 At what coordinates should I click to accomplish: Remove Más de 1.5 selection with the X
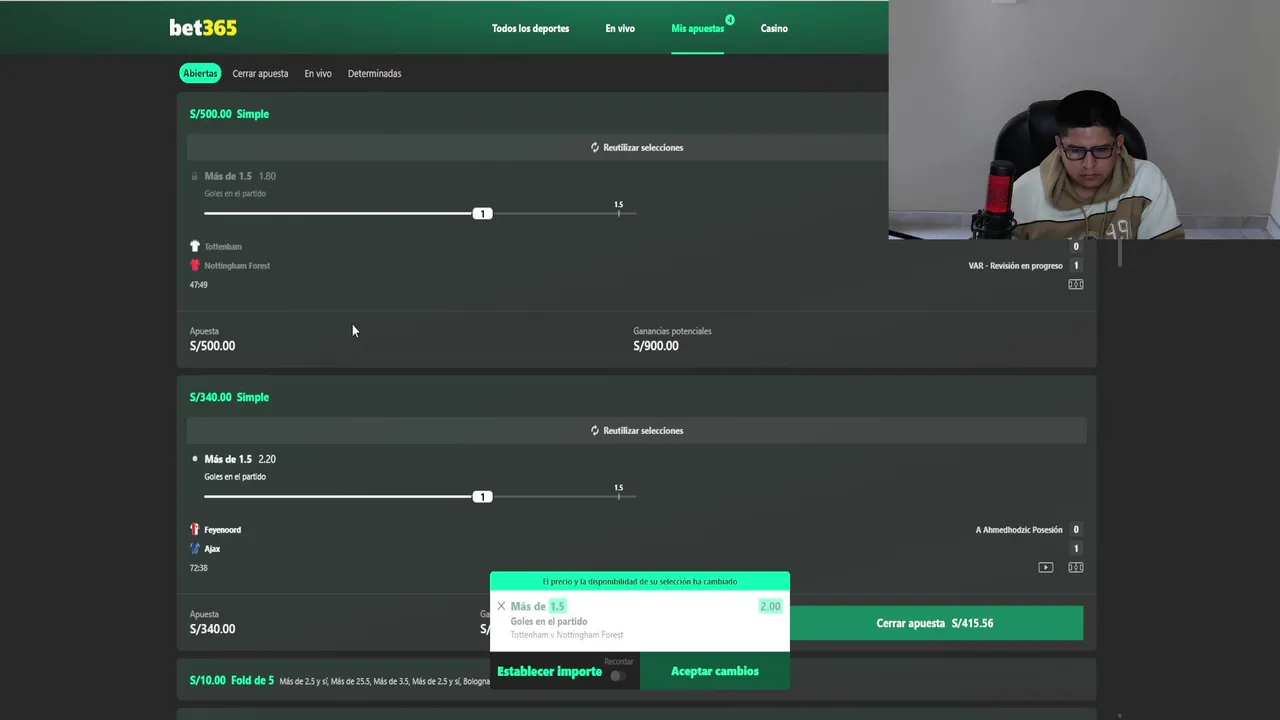point(501,606)
